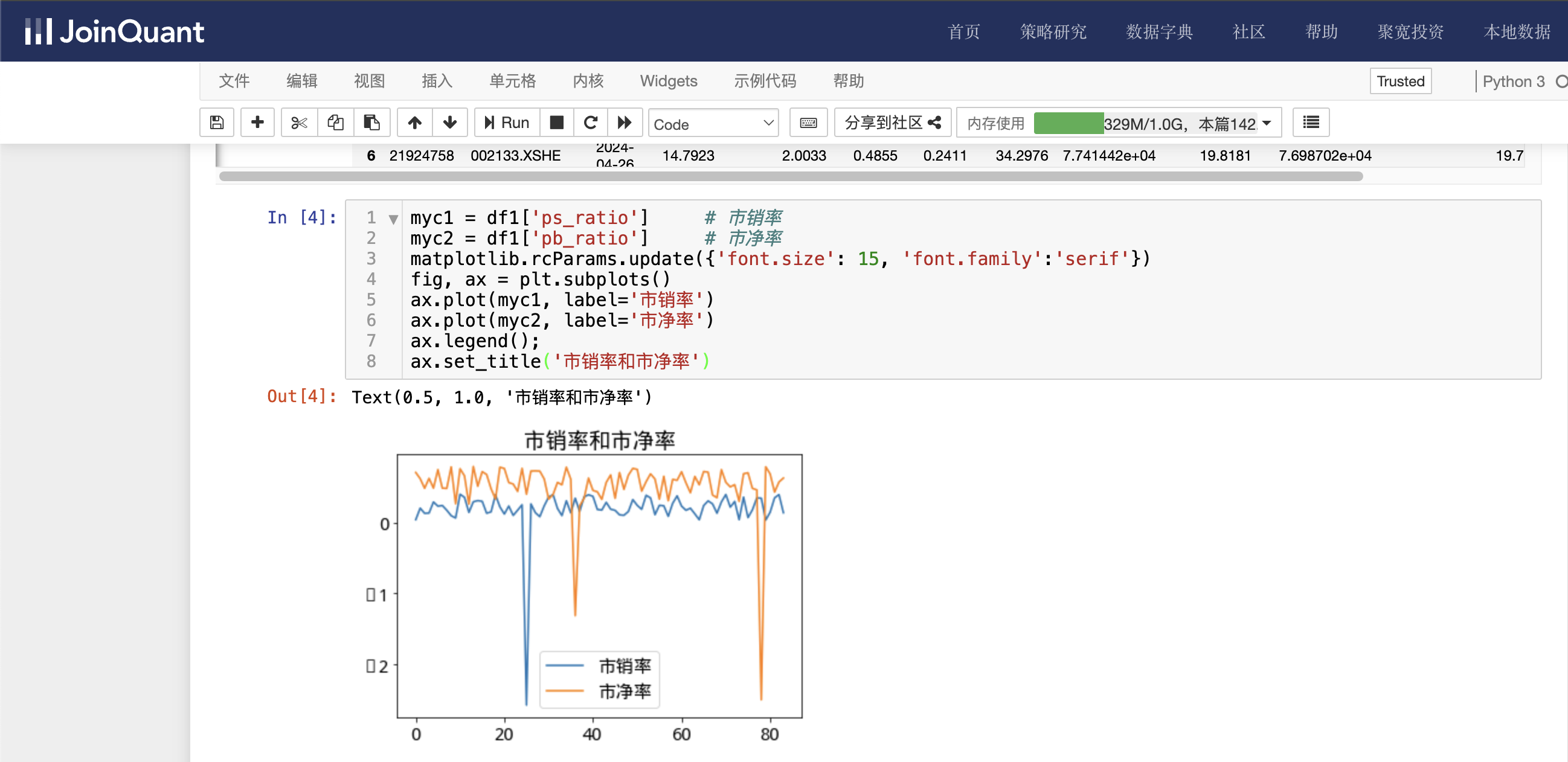Open the 内核 kernel menu
Image resolution: width=1568 pixels, height=762 pixels.
click(x=588, y=81)
